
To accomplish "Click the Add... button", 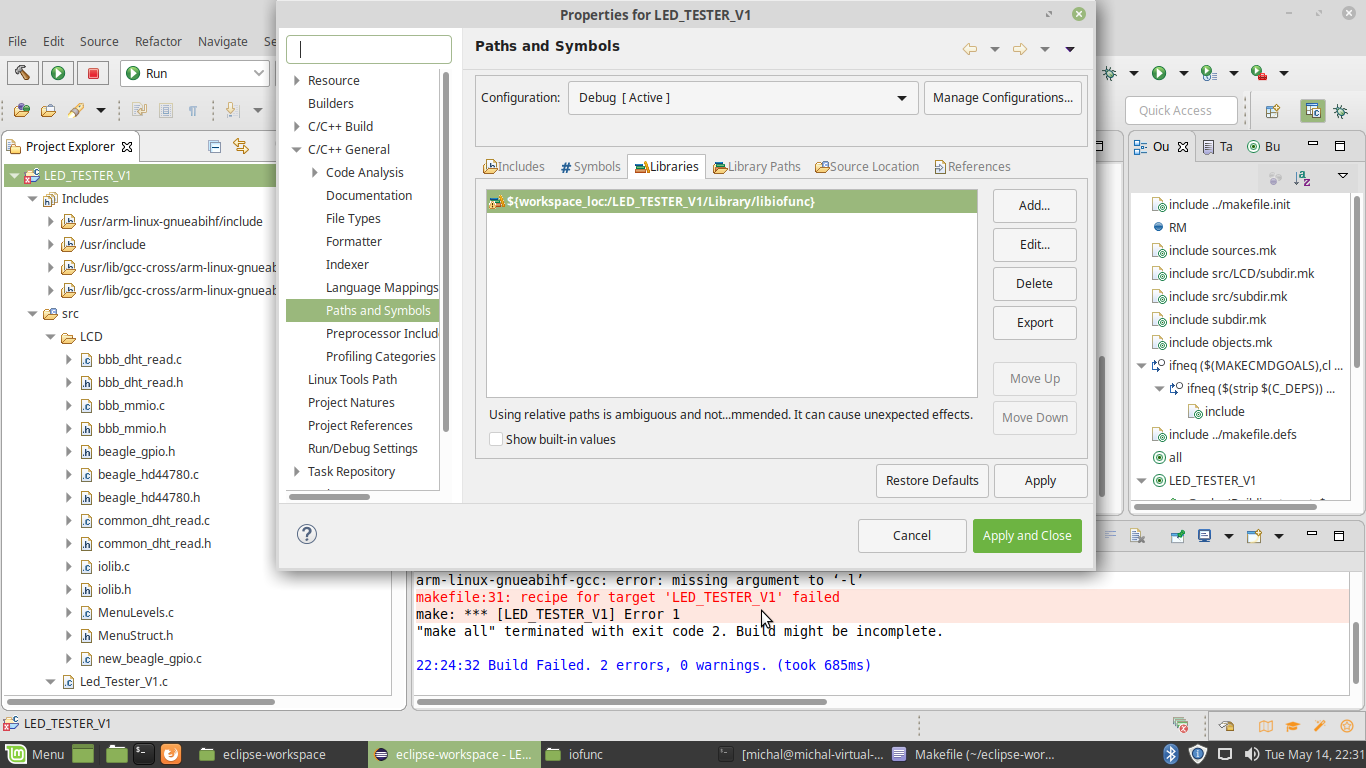I will click(x=1034, y=206).
